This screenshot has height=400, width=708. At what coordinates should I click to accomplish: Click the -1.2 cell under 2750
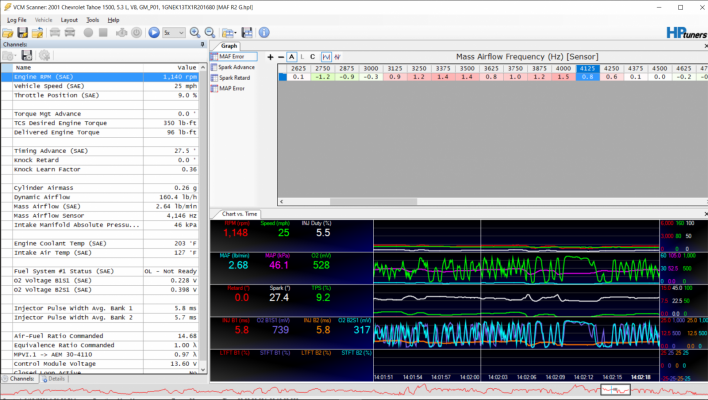coord(322,77)
